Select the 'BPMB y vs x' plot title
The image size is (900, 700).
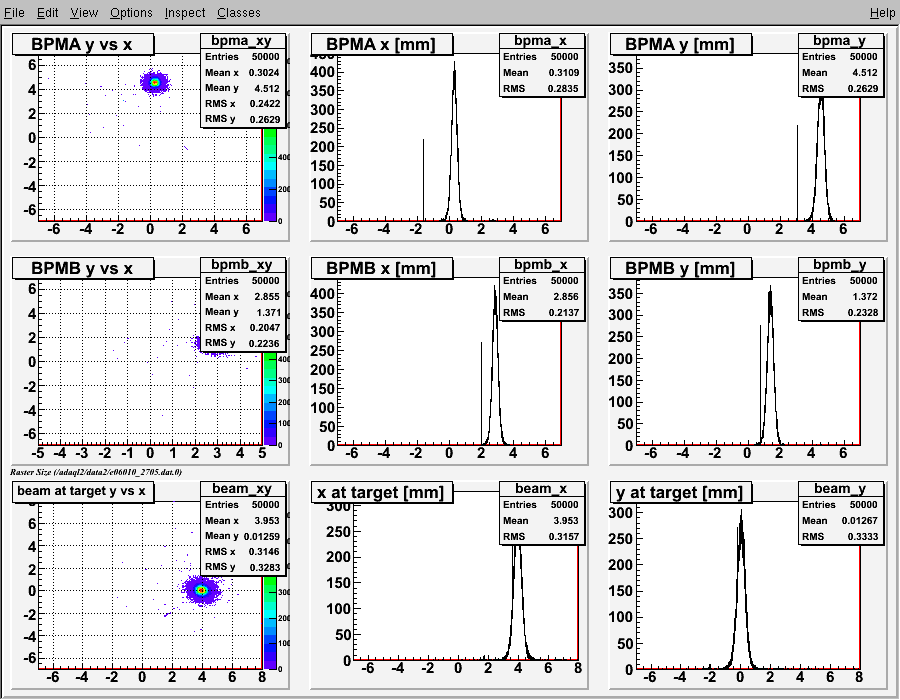(83, 268)
